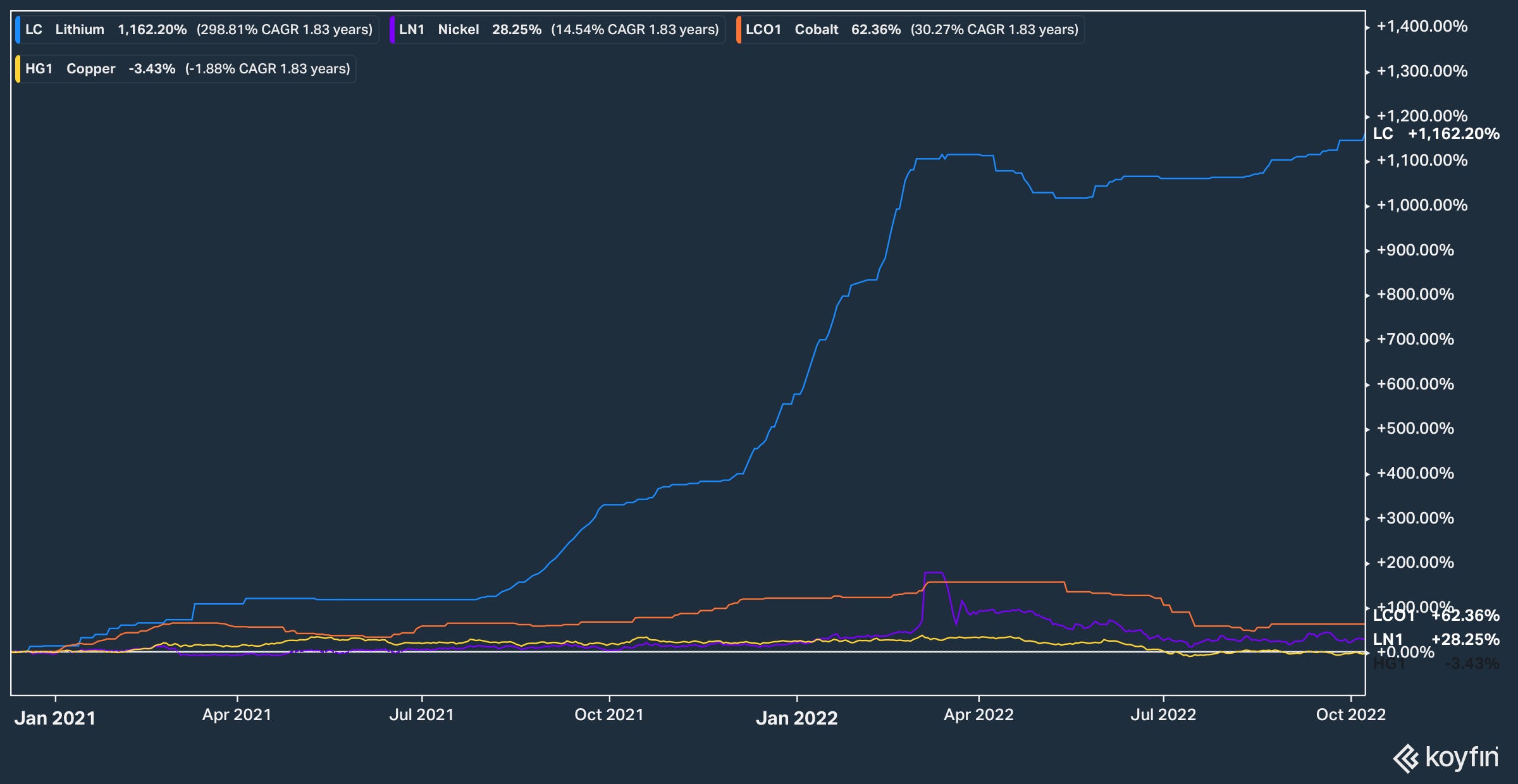Click the 14.54% CAGR text for Nickel
Image resolution: width=1518 pixels, height=784 pixels.
(x=635, y=30)
